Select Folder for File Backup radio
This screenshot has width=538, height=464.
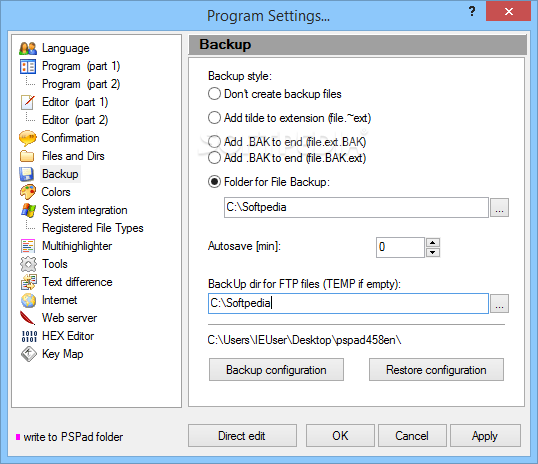click(x=214, y=182)
